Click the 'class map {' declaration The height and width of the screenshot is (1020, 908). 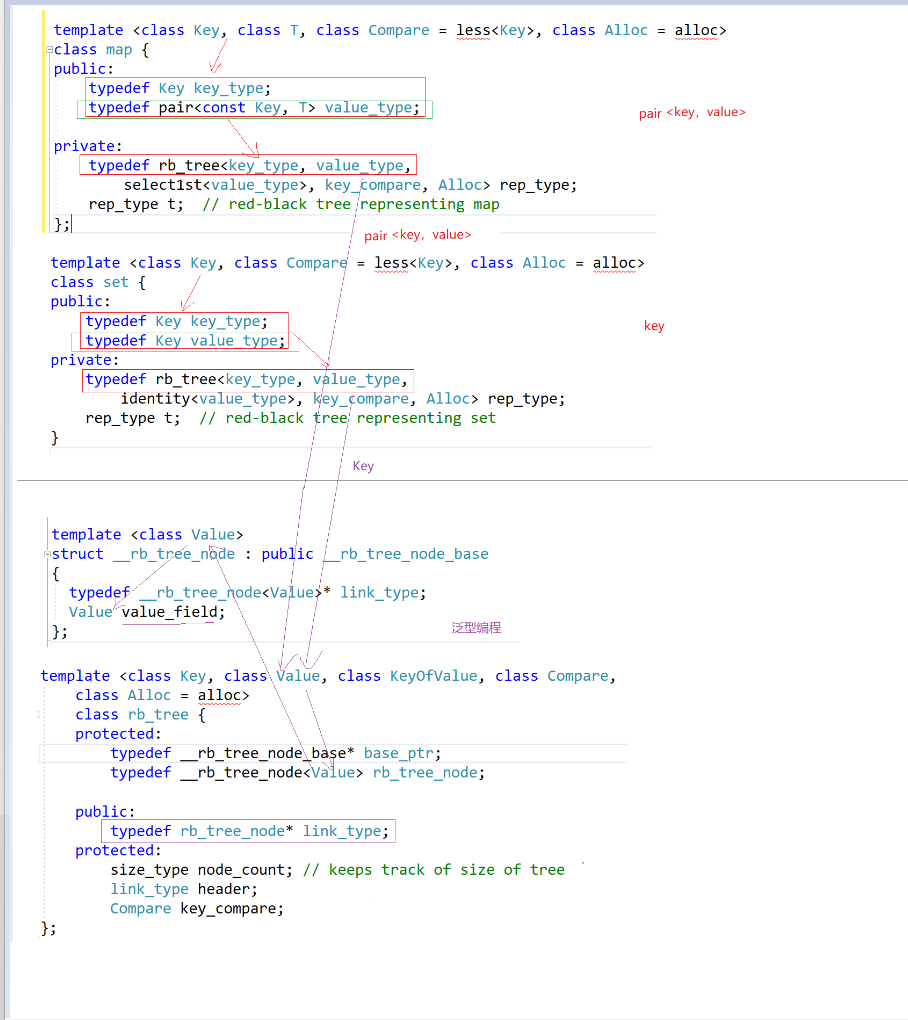pyautogui.click(x=101, y=50)
